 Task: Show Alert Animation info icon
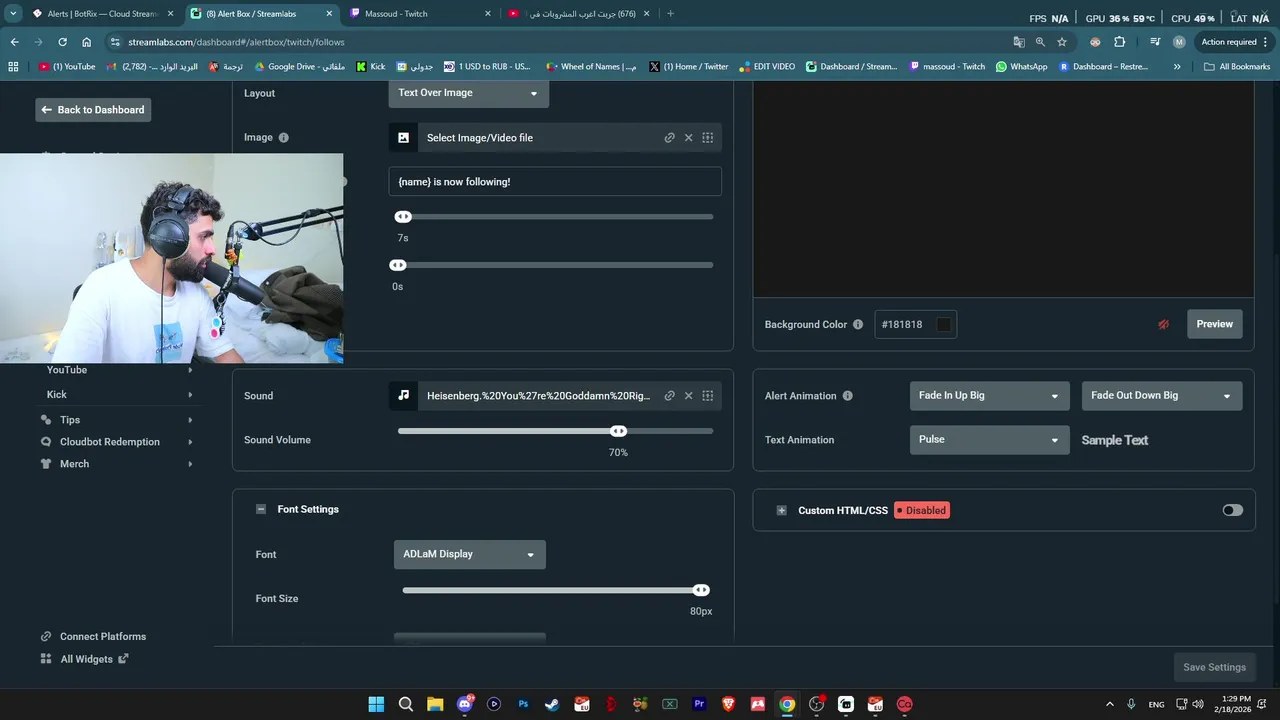click(848, 396)
